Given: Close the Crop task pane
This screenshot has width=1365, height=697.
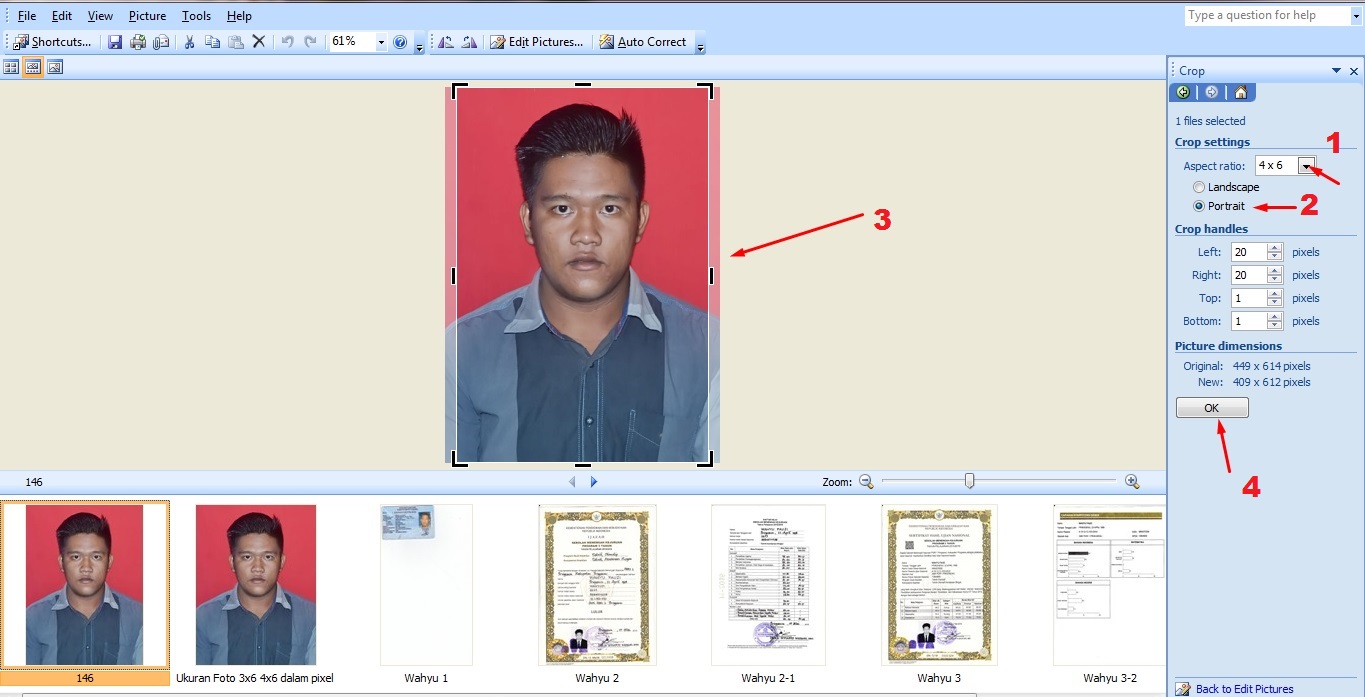Looking at the screenshot, I should click(x=1354, y=71).
